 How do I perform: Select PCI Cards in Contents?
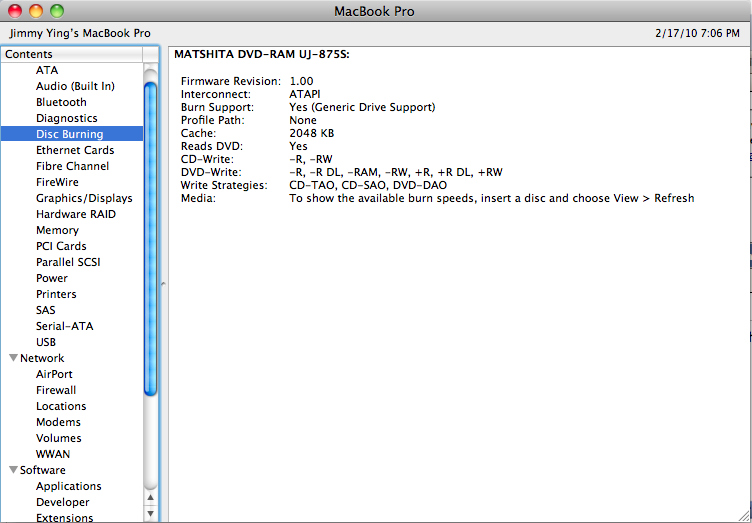pyautogui.click(x=61, y=246)
